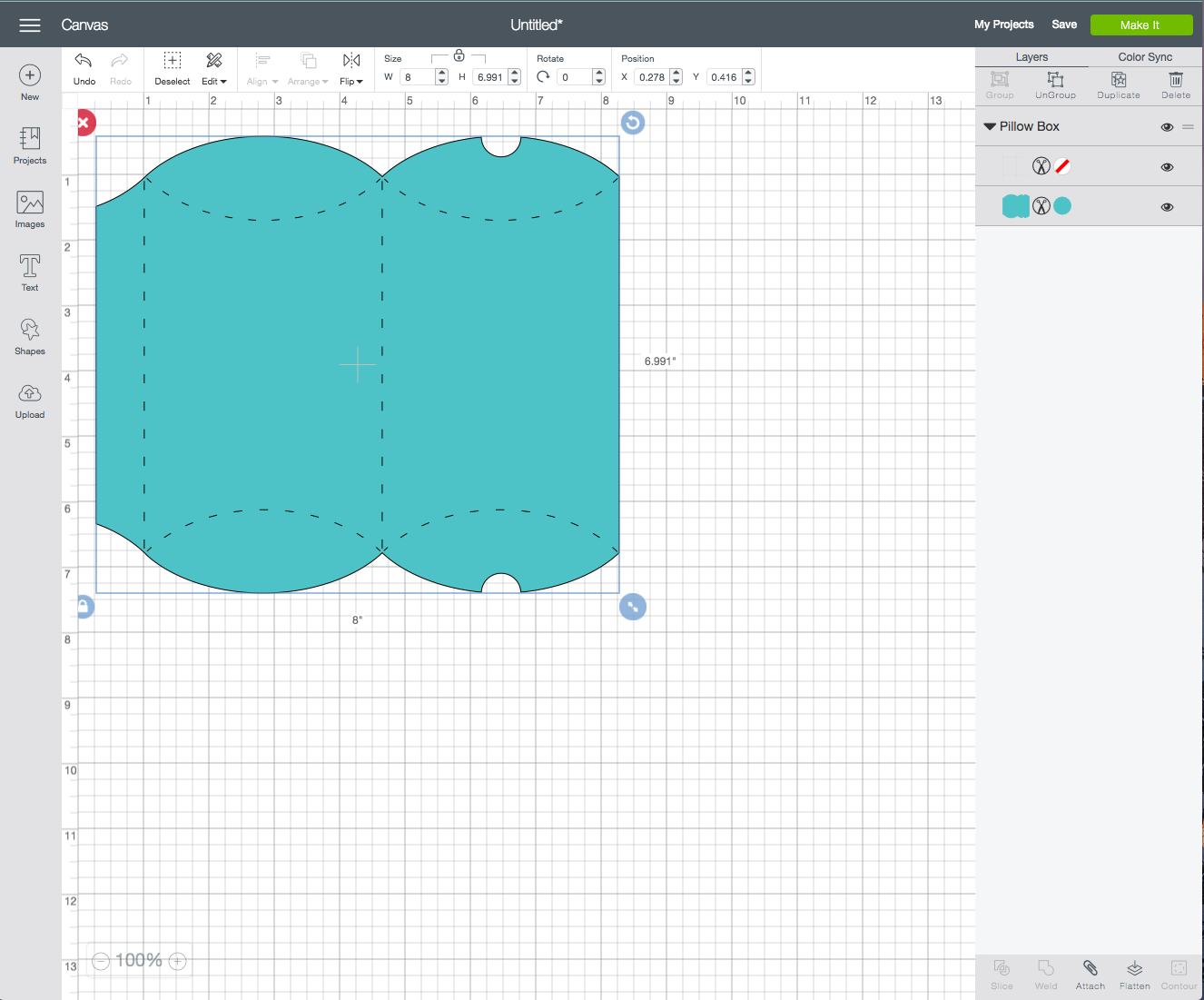Click the Upload icon in sidebar

pyautogui.click(x=29, y=398)
